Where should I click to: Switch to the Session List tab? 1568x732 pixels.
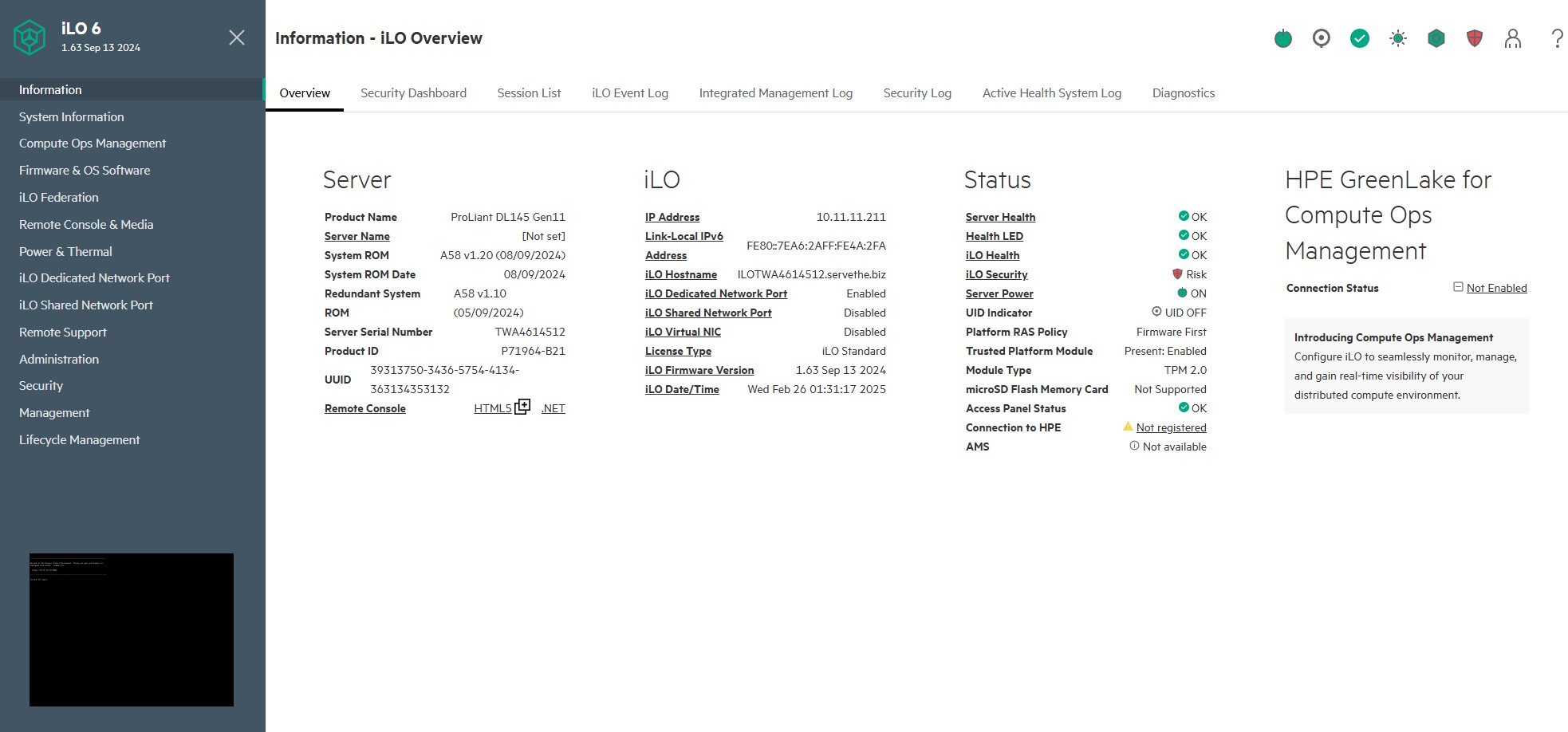pos(529,93)
